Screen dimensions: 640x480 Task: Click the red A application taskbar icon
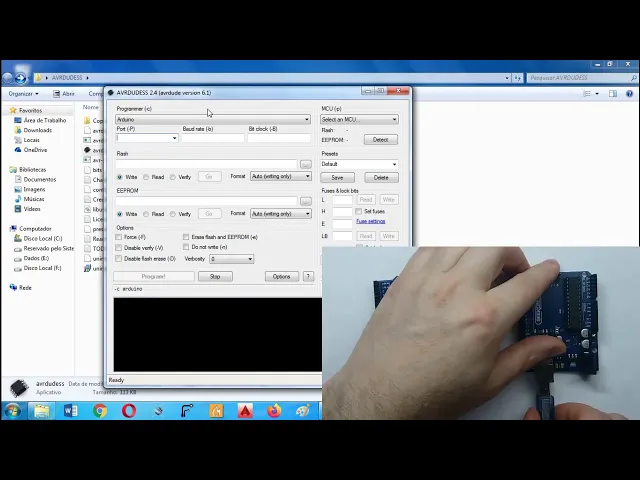pyautogui.click(x=245, y=411)
